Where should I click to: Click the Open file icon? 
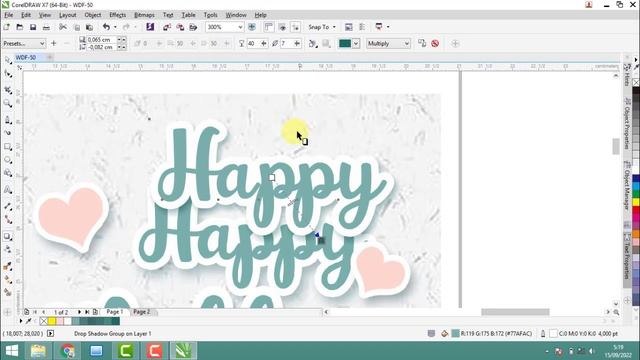pos(20,27)
